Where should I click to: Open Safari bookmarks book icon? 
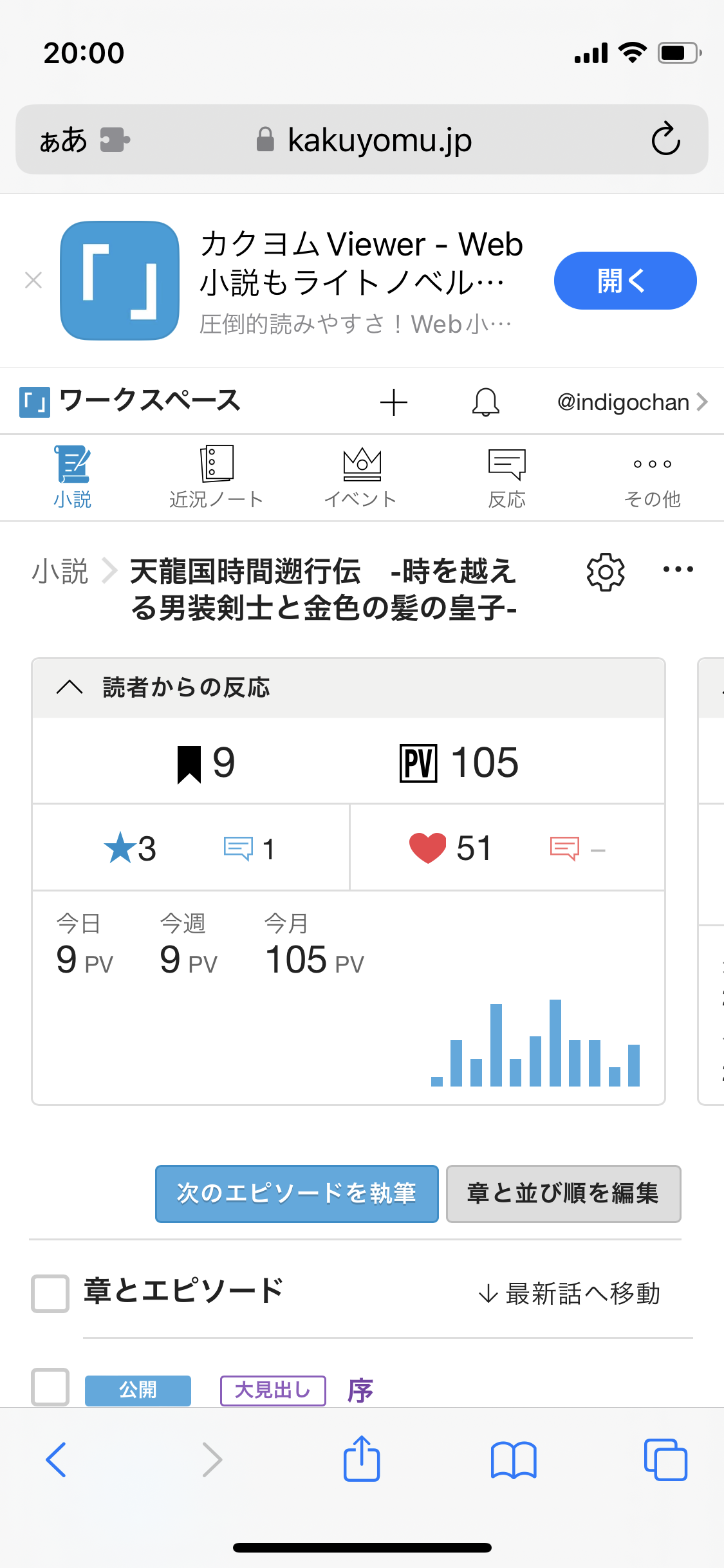point(513,1459)
